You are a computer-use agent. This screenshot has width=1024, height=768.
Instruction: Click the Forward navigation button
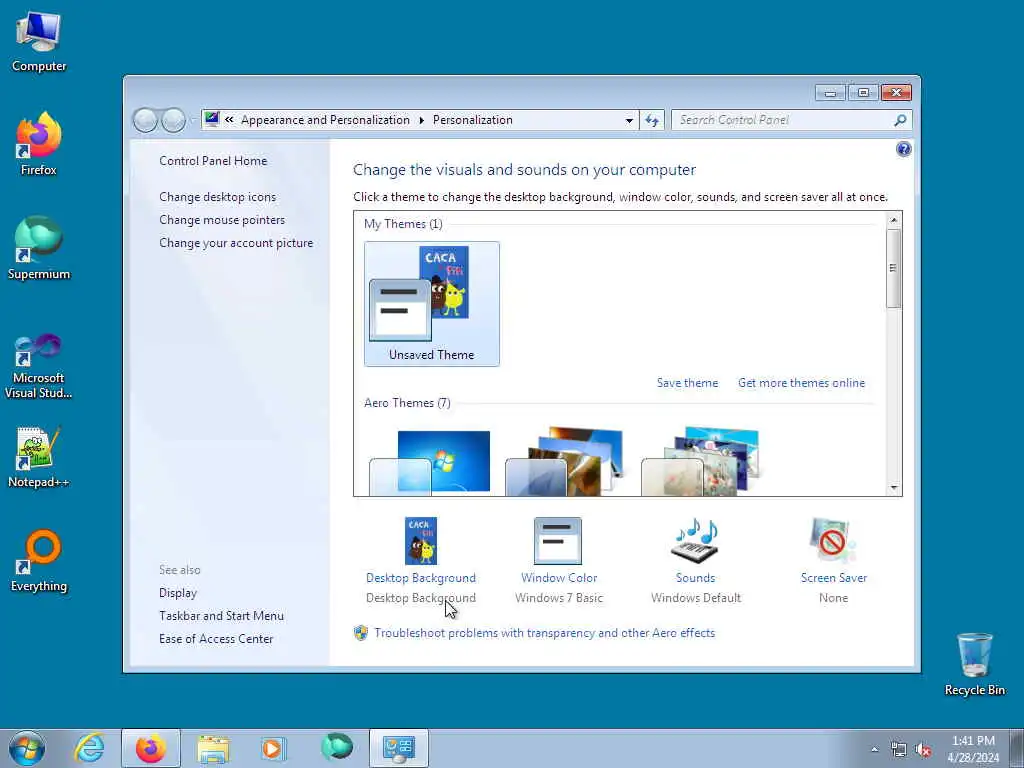click(x=173, y=120)
